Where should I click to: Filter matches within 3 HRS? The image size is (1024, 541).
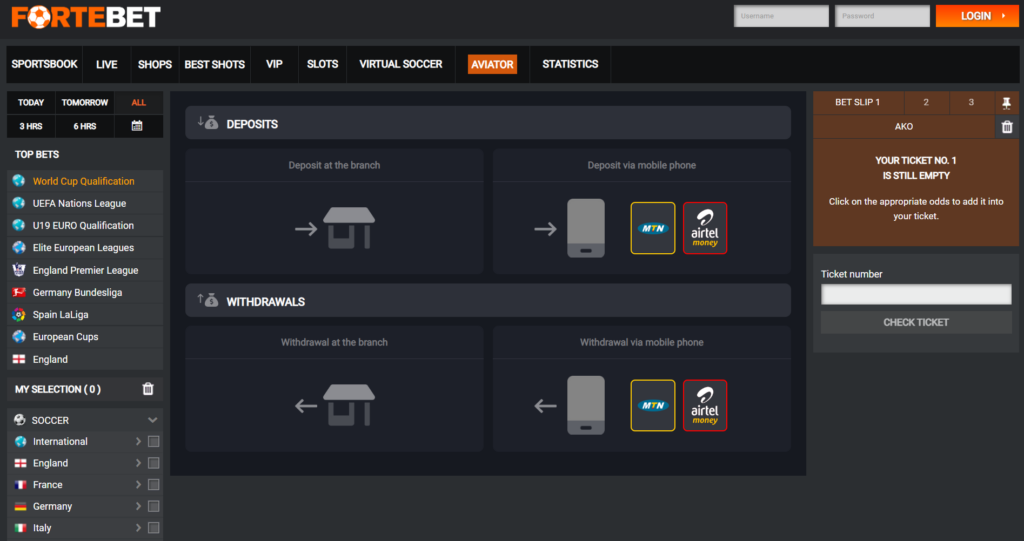point(31,126)
